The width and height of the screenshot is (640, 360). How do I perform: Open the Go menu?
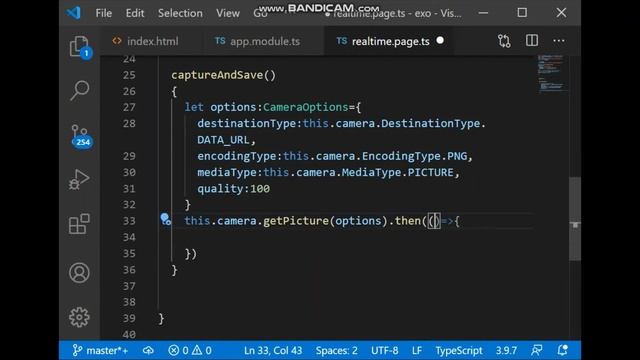[260, 13]
